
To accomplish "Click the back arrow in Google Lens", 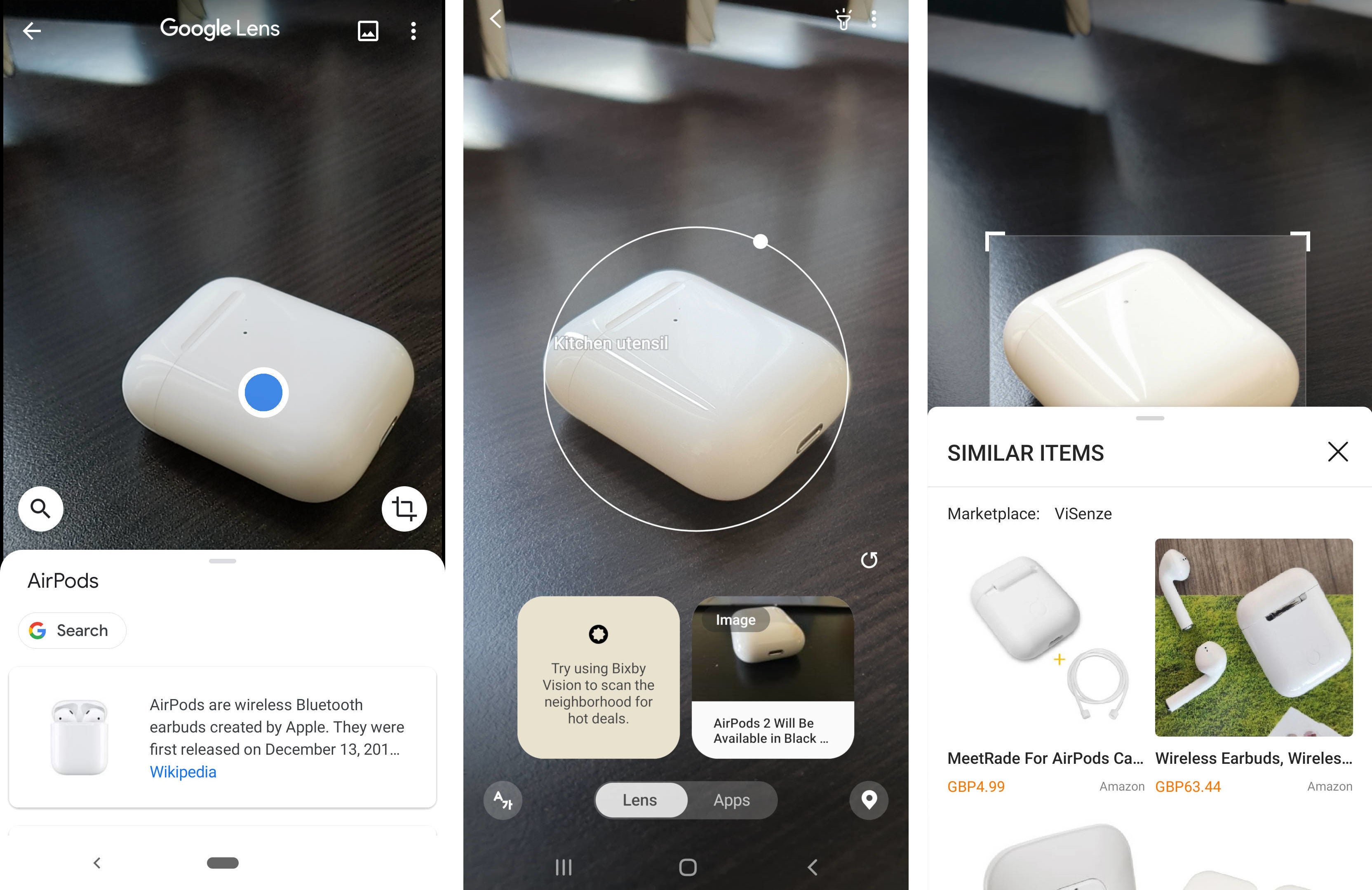I will click(x=31, y=29).
